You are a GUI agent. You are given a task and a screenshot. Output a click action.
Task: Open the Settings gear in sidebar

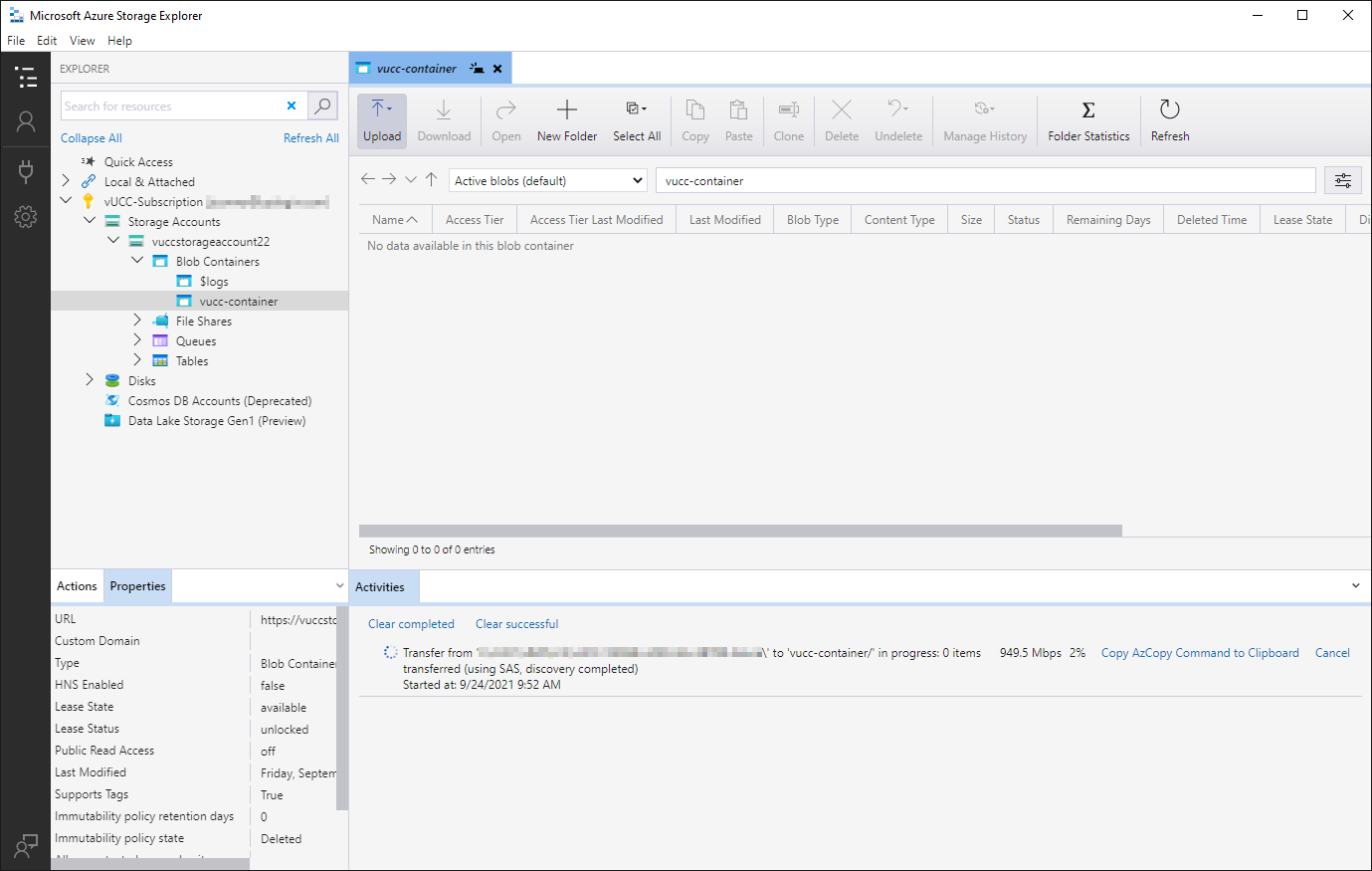pyautogui.click(x=26, y=217)
